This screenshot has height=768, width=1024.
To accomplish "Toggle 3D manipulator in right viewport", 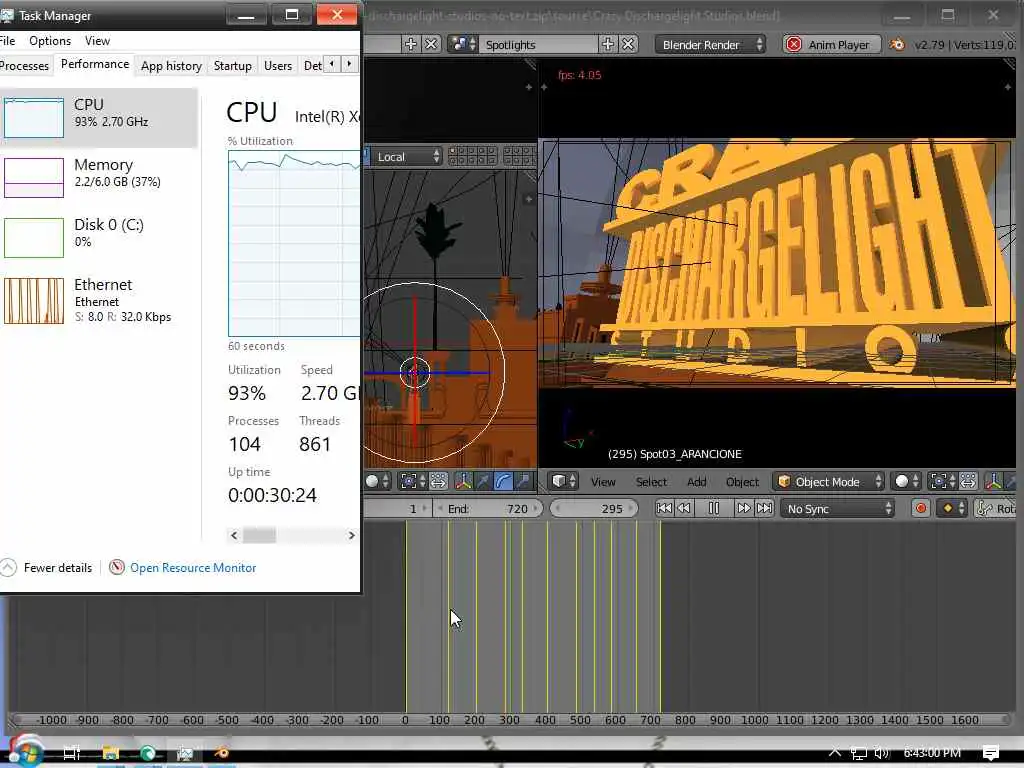I will click(x=993, y=482).
